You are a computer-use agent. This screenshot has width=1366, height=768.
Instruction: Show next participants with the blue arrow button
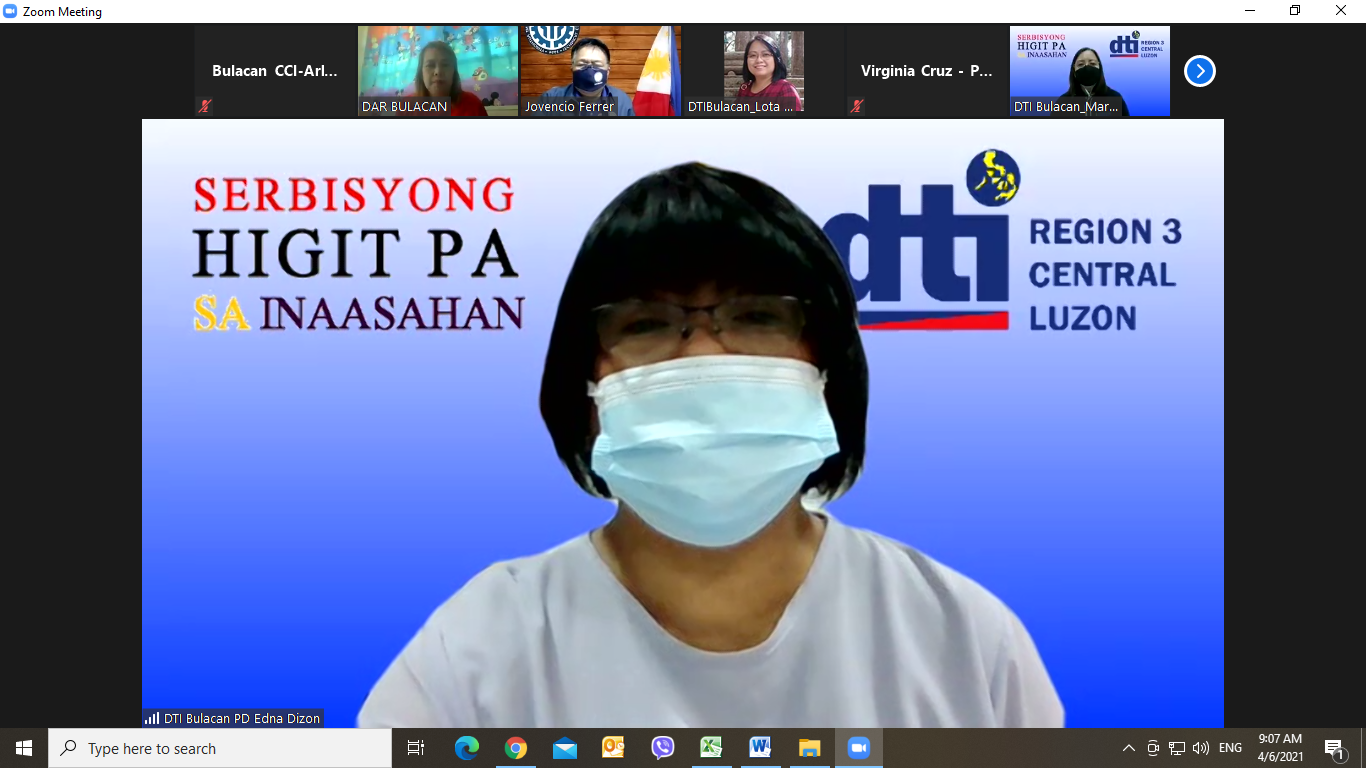point(1199,71)
